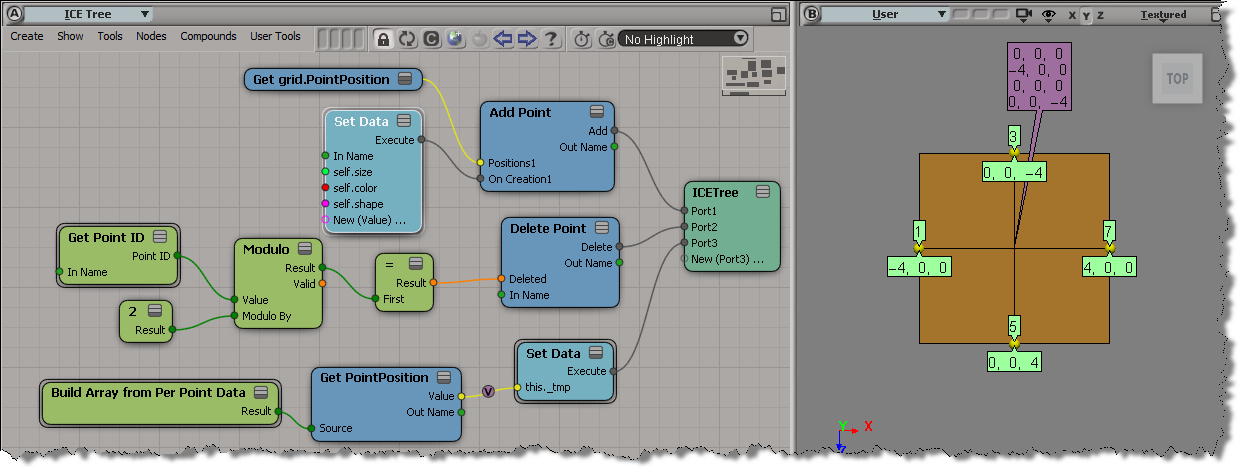Click the refresh arrows icon
This screenshot has height=467, width=1239.
[x=406, y=39]
